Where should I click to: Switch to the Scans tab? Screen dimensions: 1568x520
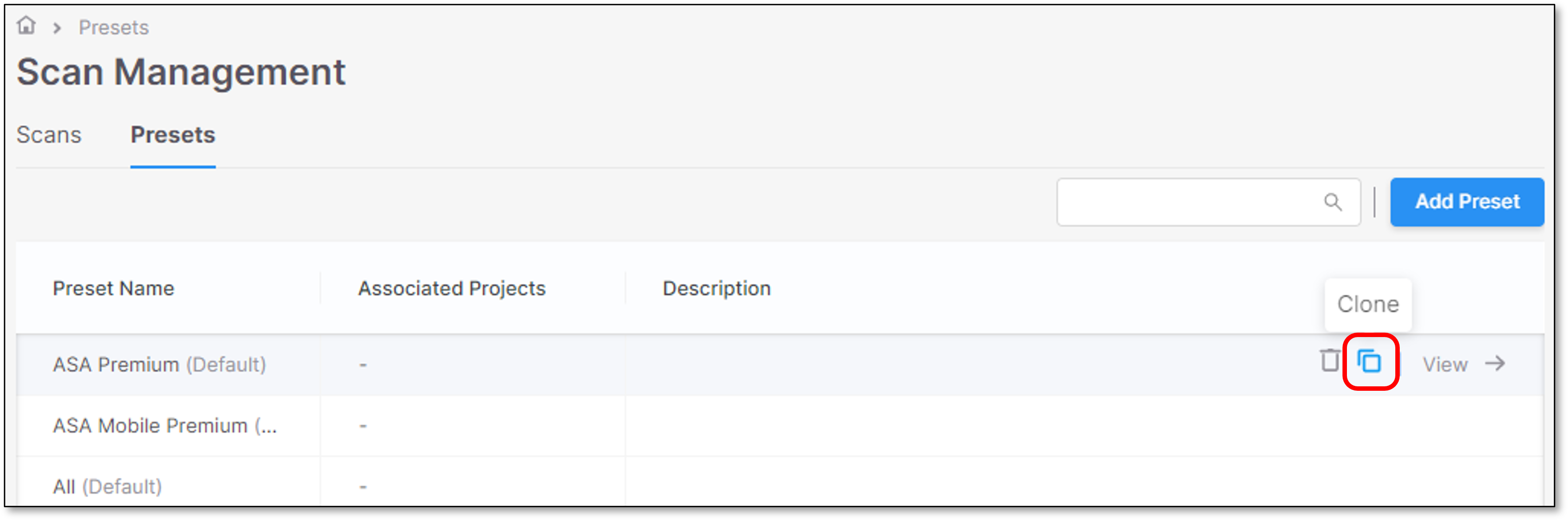tap(49, 135)
